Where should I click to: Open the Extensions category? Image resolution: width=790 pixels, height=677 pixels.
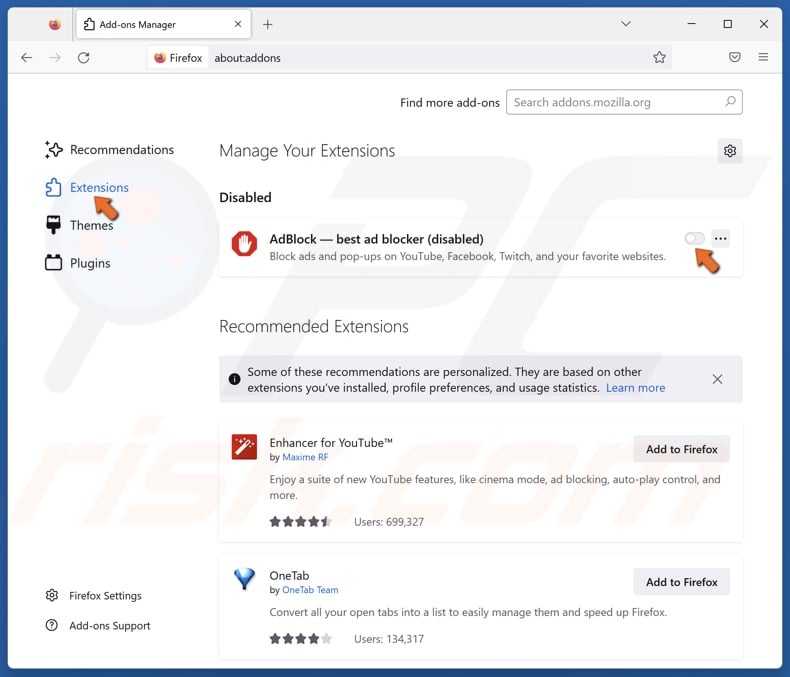pyautogui.click(x=87, y=187)
